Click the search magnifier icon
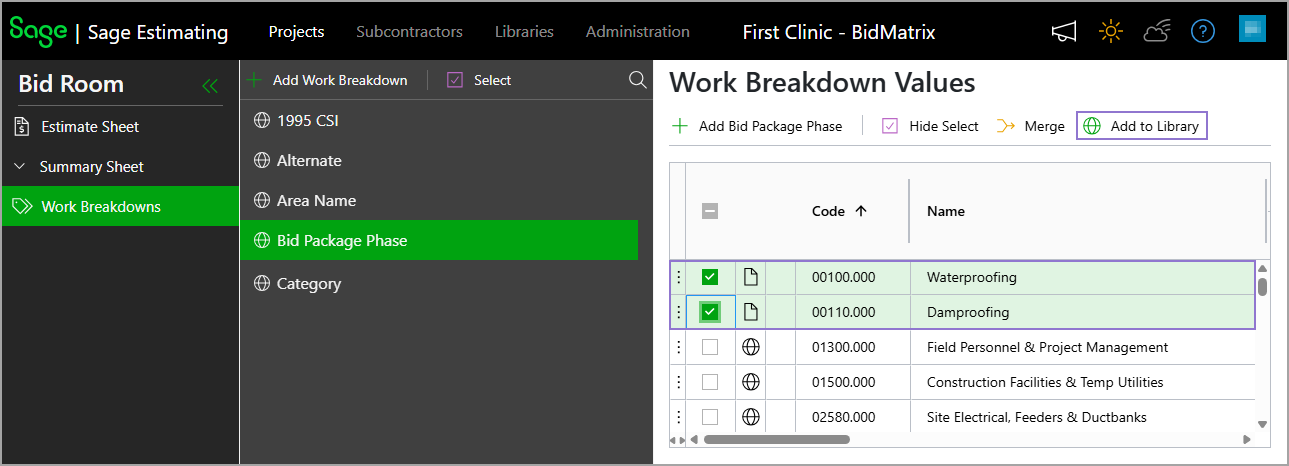The width and height of the screenshot is (1289, 466). (637, 80)
